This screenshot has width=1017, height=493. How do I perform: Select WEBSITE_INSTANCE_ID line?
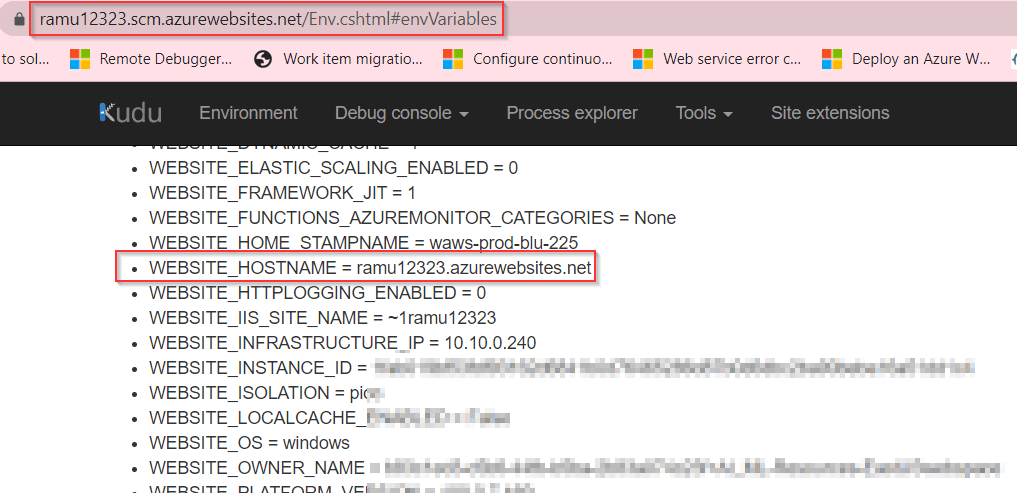tap(562, 368)
